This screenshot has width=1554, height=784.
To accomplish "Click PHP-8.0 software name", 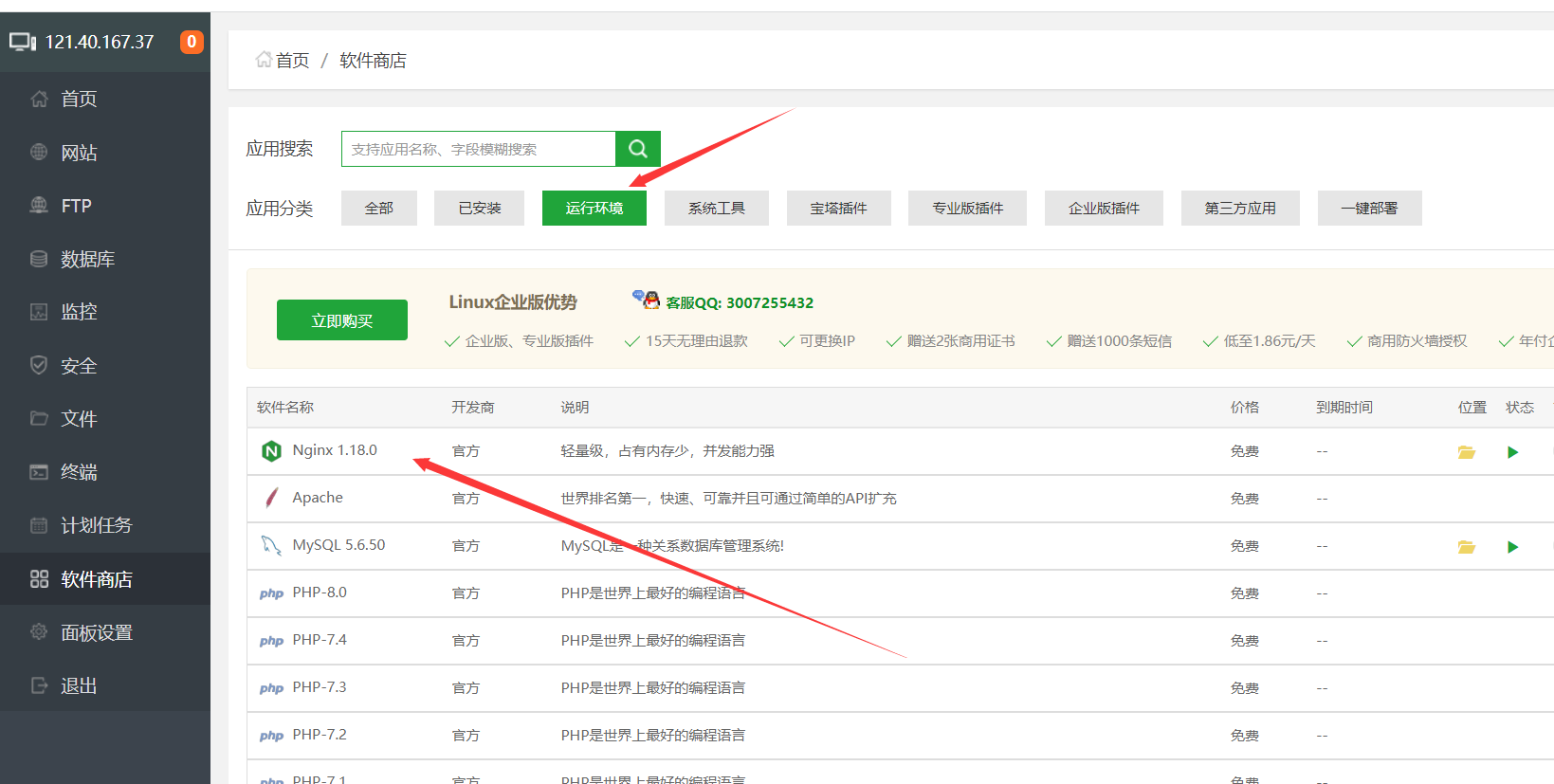I will (320, 593).
